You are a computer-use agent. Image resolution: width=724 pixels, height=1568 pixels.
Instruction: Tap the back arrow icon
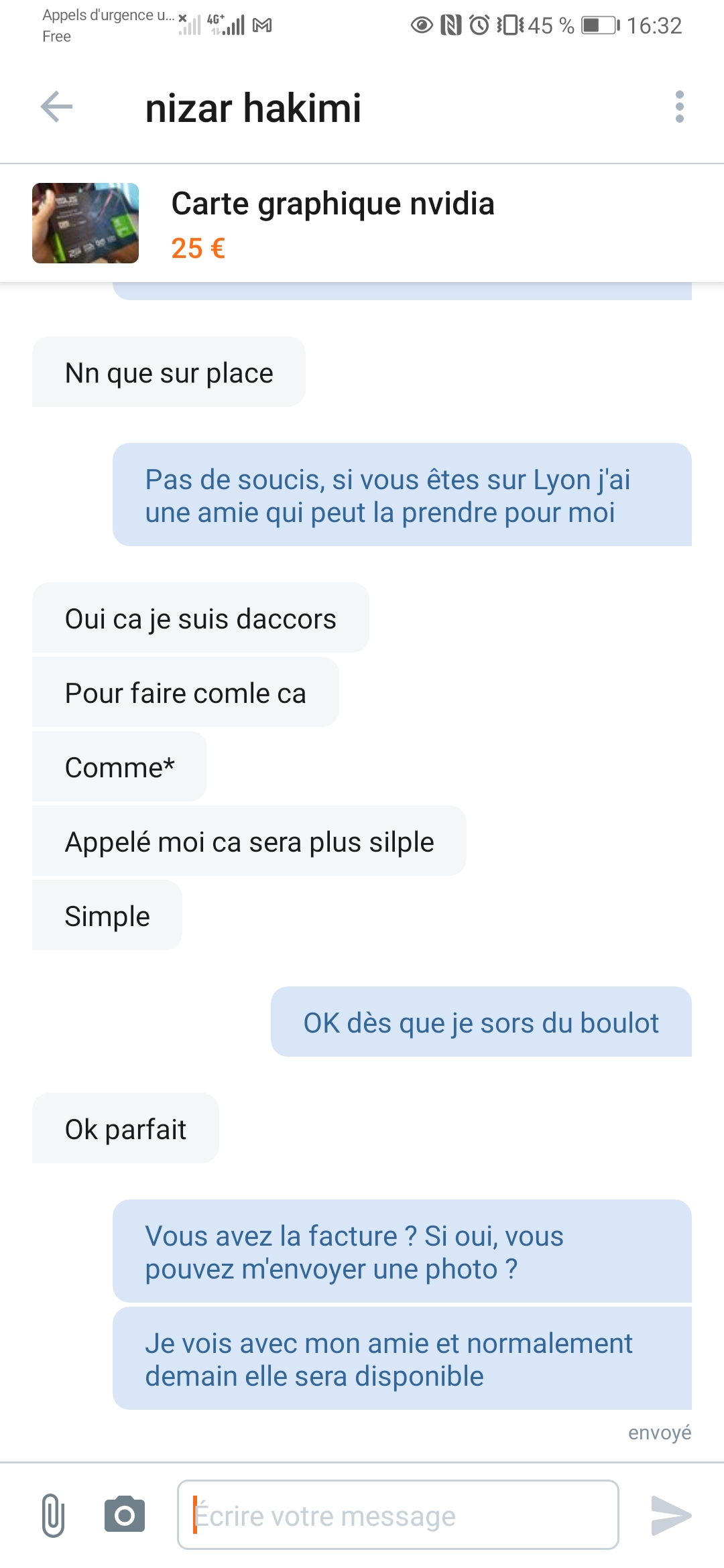pos(56,107)
